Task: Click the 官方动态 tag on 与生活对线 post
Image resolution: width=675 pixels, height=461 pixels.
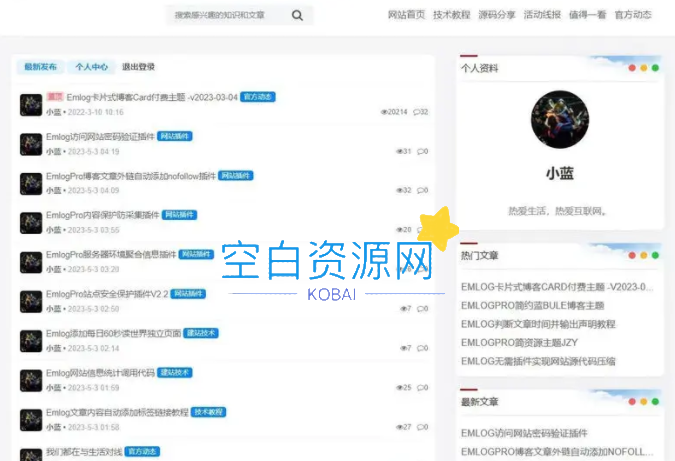Action: click(x=142, y=452)
